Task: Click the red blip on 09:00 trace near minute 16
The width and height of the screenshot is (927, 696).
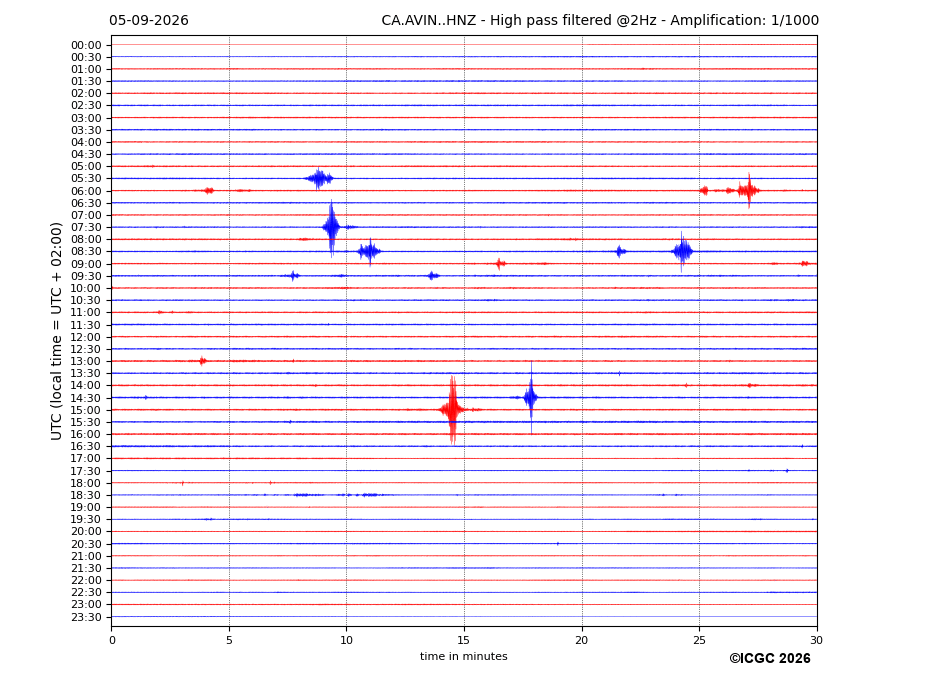Action: point(500,264)
